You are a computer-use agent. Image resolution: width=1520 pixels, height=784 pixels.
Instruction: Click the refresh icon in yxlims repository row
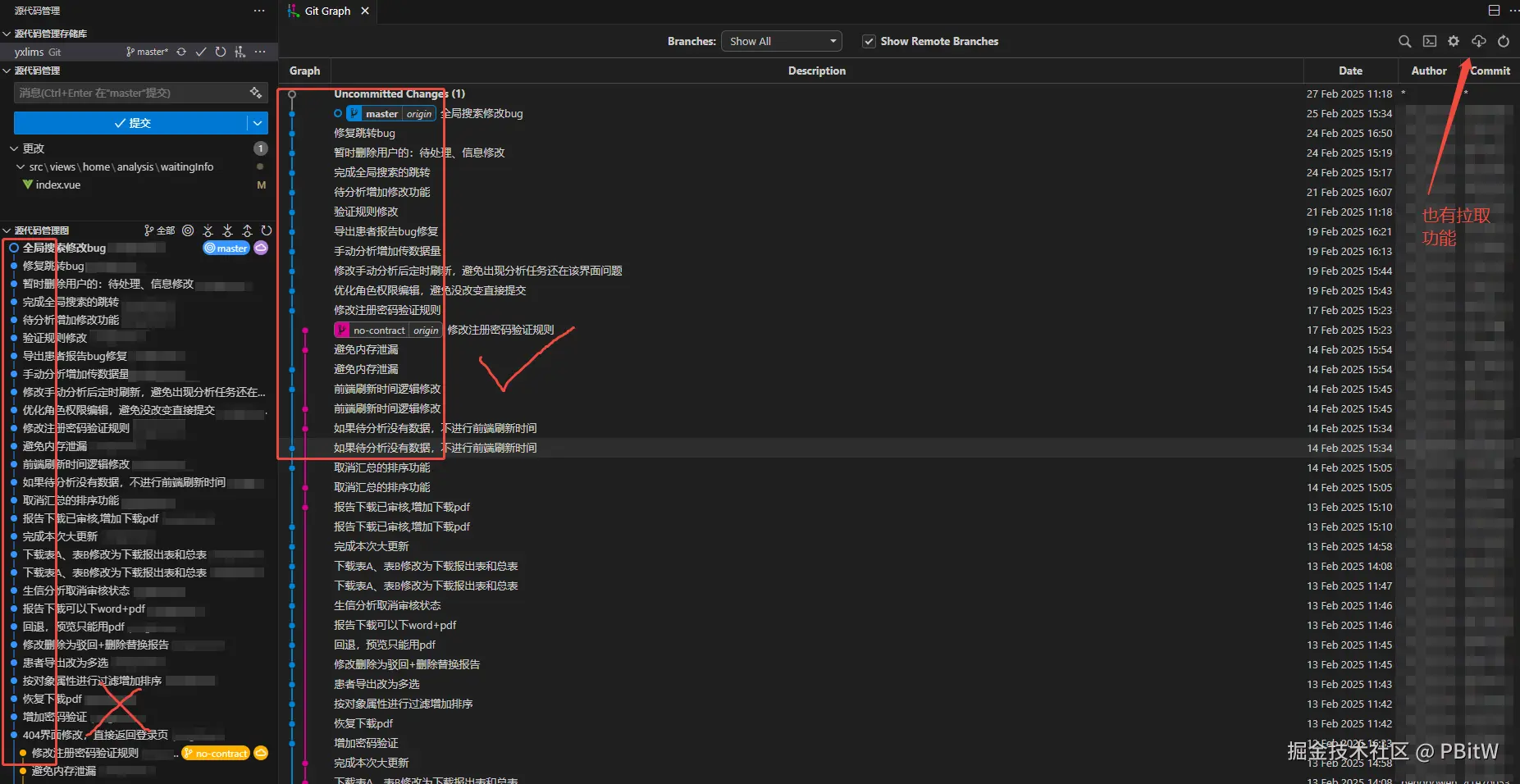pos(221,52)
